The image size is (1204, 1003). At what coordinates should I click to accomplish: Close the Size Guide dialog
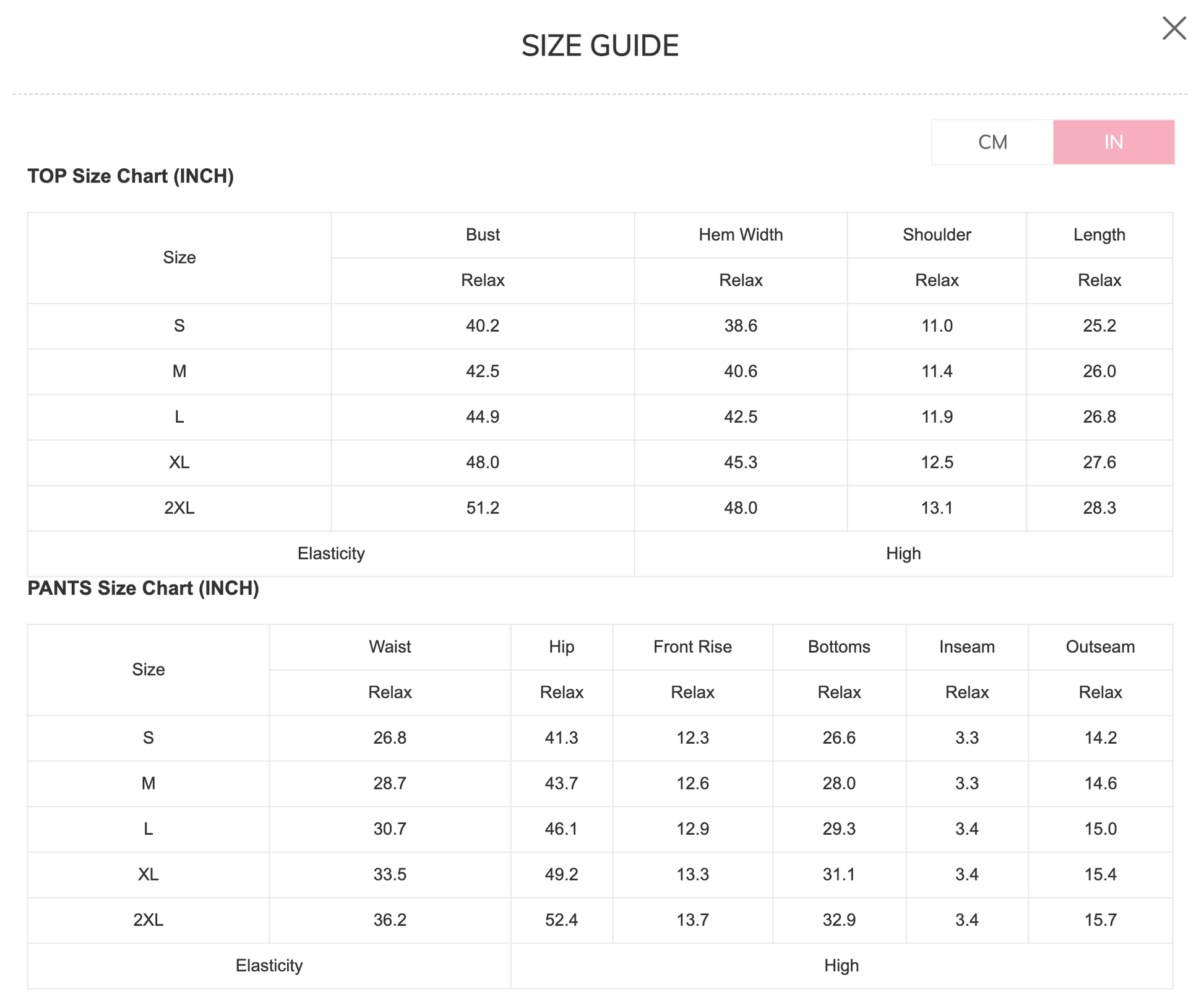coord(1173,28)
